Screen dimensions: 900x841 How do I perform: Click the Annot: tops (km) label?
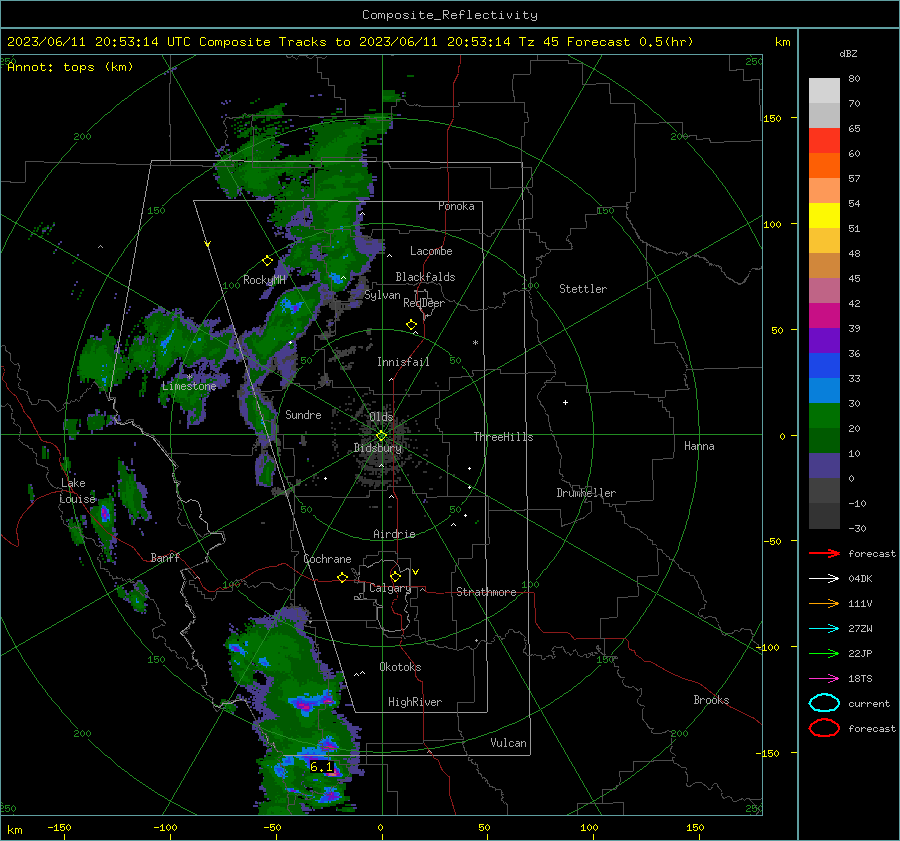tap(70, 67)
